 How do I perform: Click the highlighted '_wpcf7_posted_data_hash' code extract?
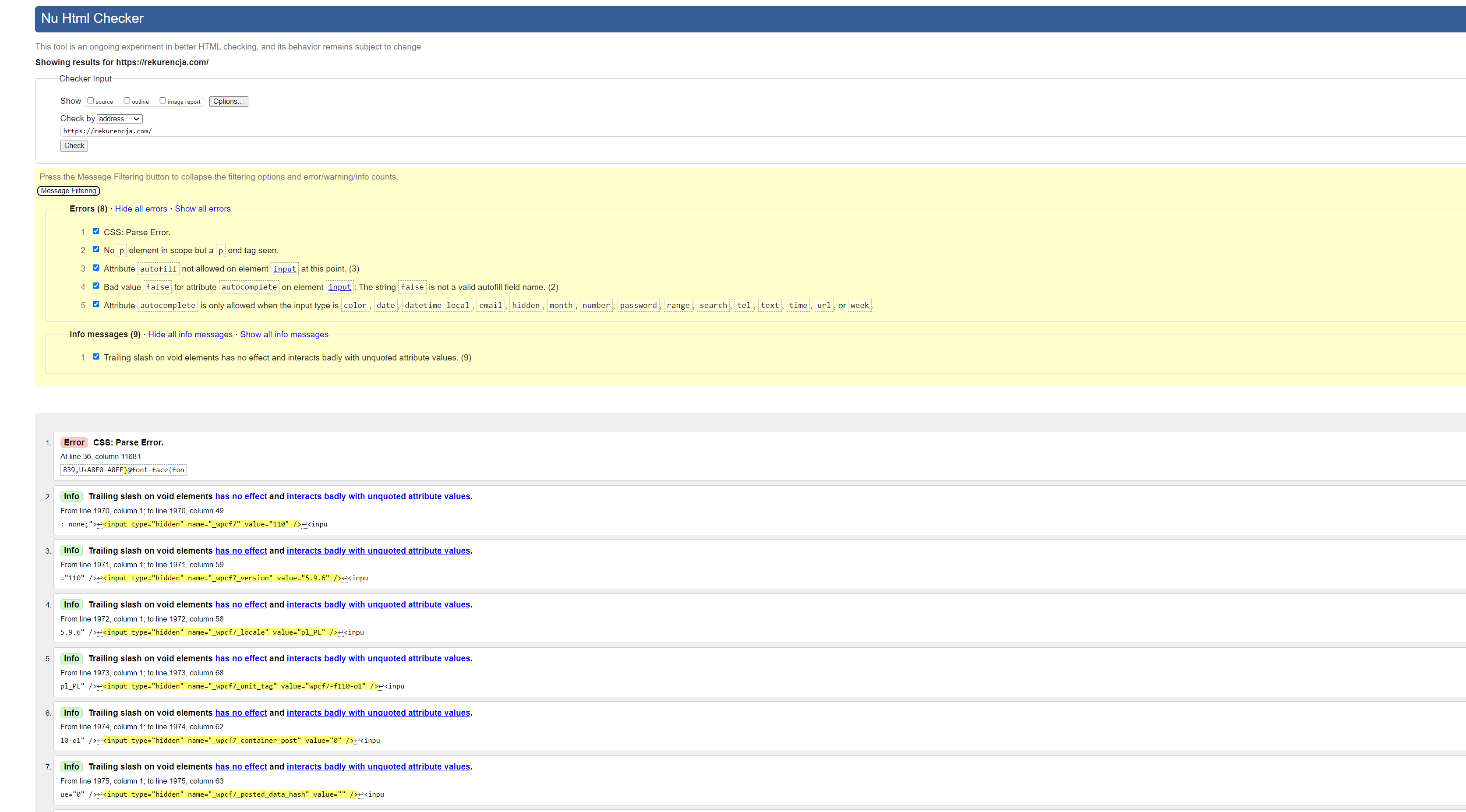coord(230,795)
